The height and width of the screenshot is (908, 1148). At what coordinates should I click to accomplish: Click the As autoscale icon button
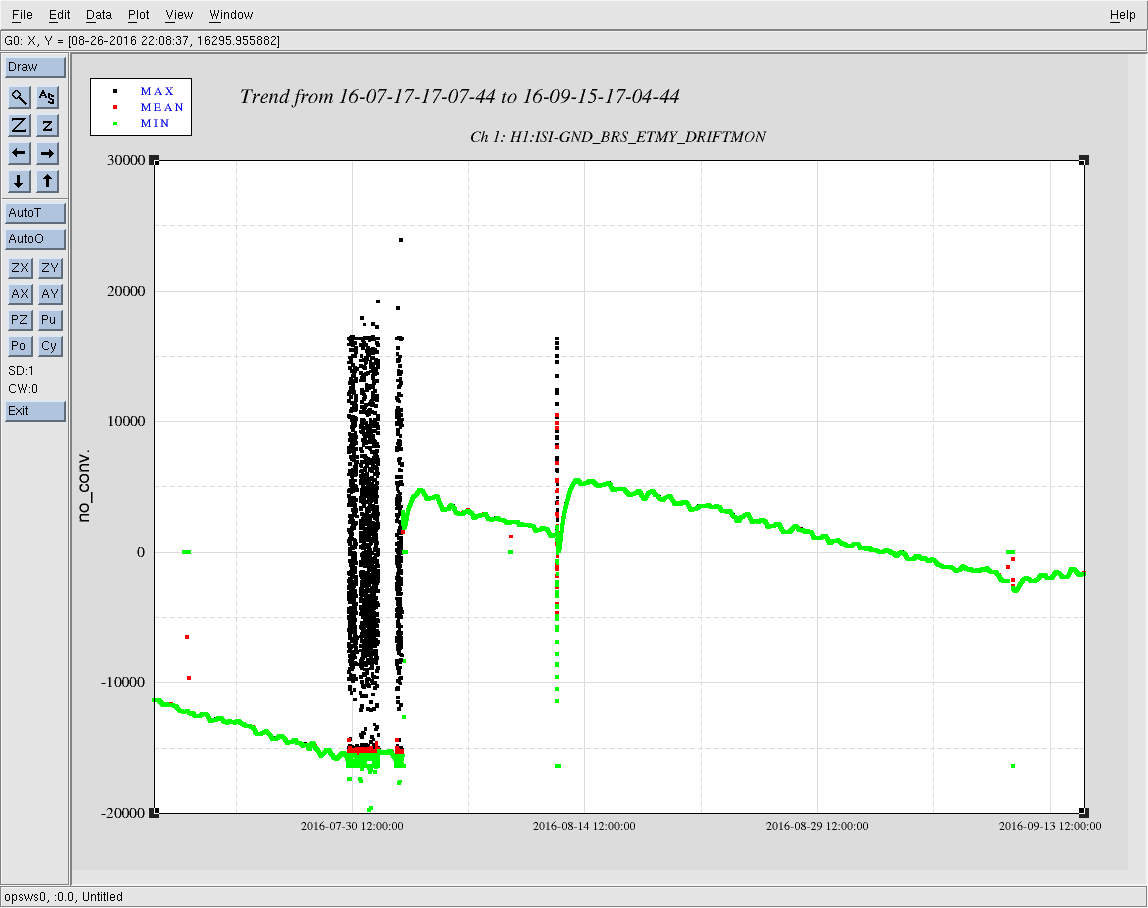pos(47,97)
